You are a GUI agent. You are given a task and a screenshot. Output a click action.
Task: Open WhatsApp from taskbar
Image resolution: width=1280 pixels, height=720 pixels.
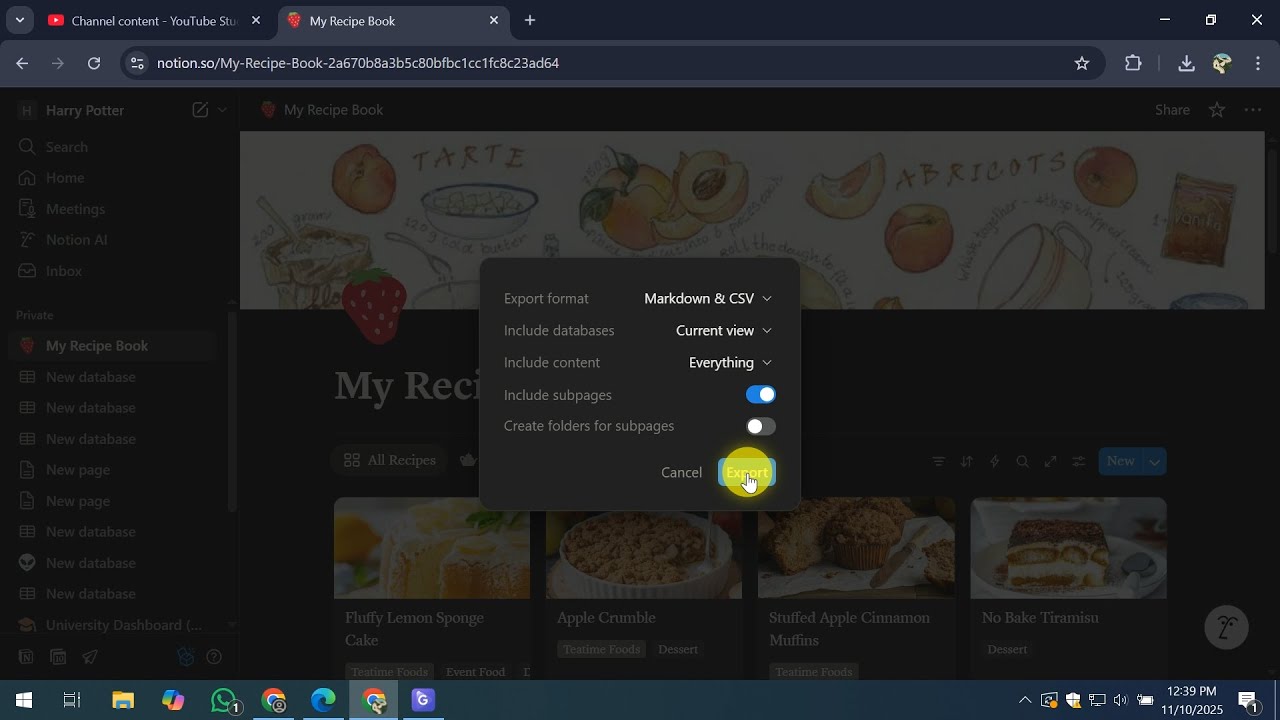(225, 700)
